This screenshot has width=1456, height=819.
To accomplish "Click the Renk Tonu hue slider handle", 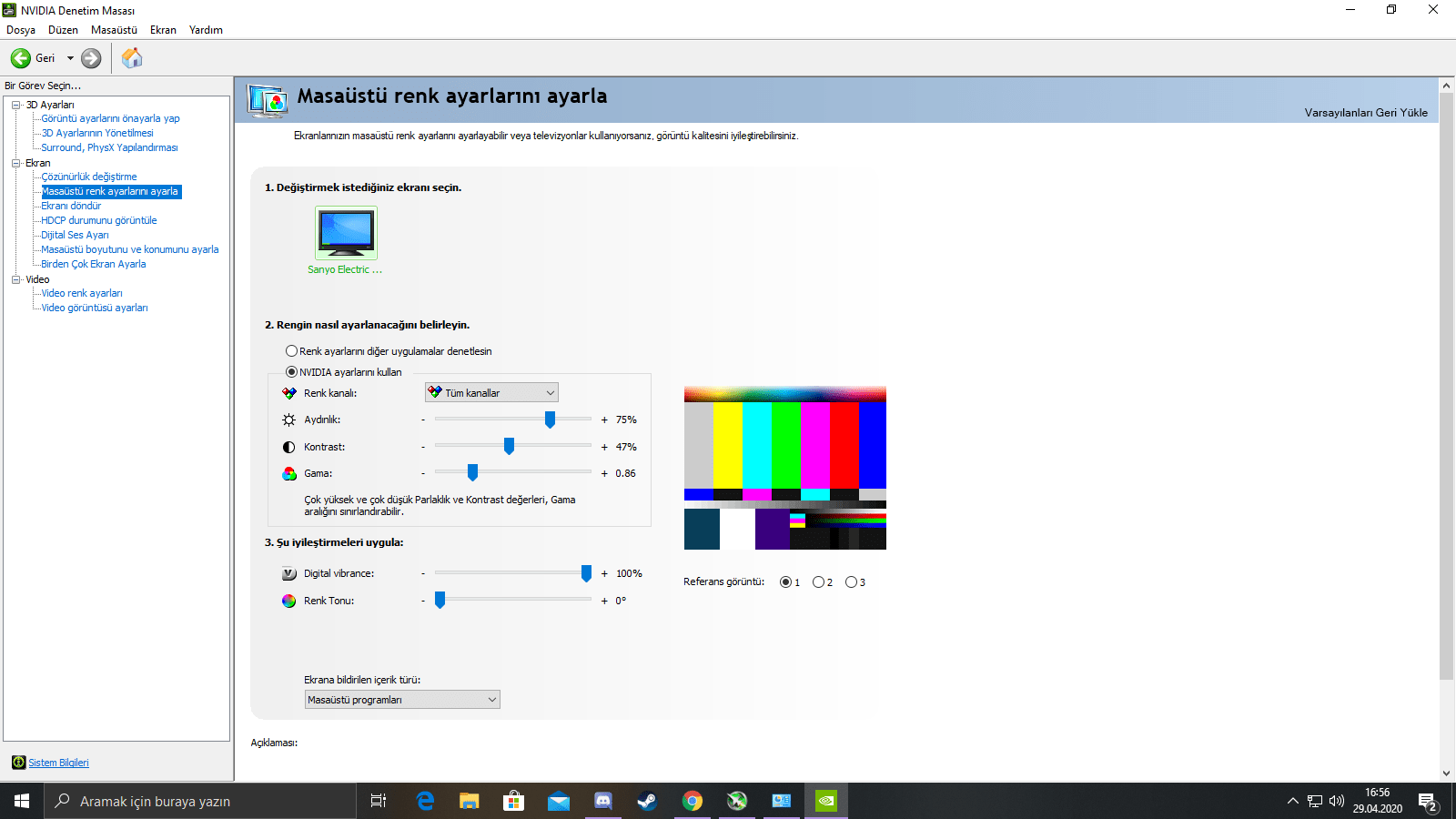I will click(x=440, y=600).
